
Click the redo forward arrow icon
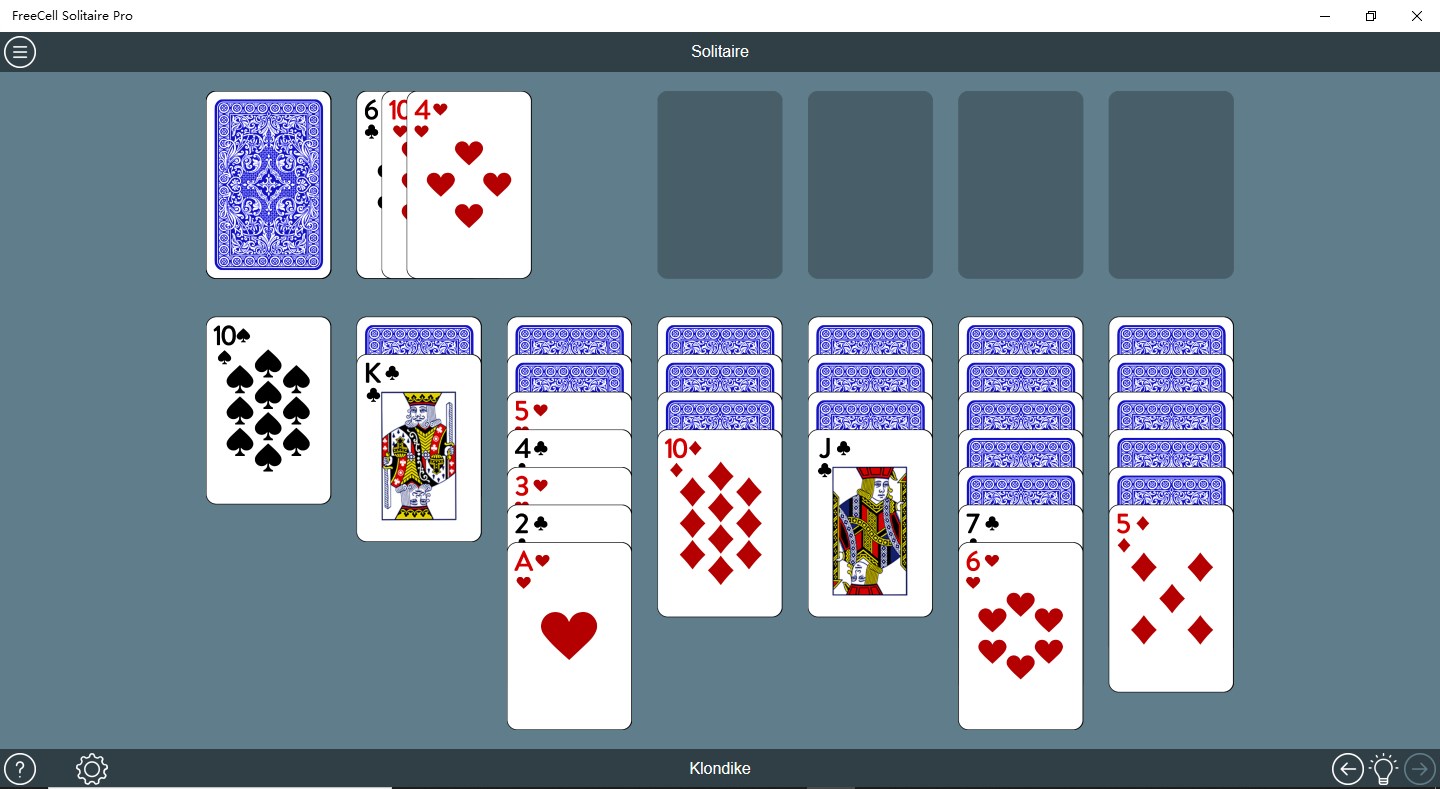pyautogui.click(x=1420, y=769)
